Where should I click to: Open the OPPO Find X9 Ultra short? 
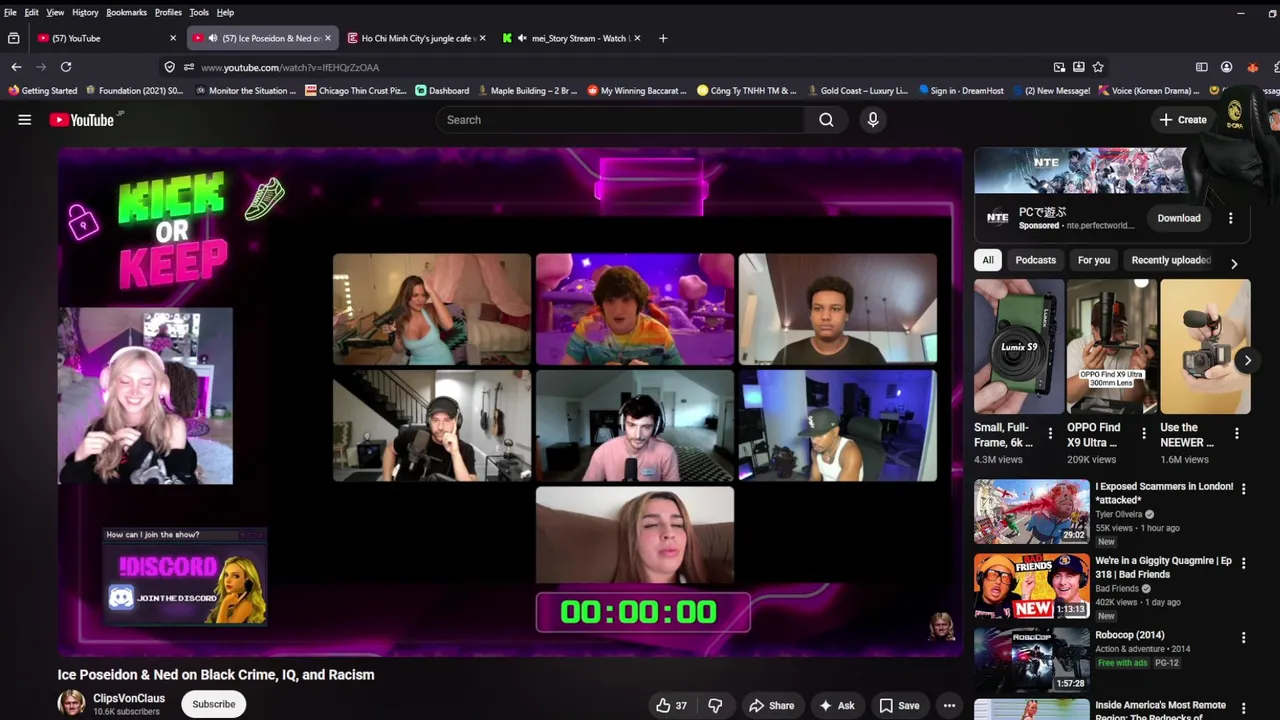pos(1112,346)
